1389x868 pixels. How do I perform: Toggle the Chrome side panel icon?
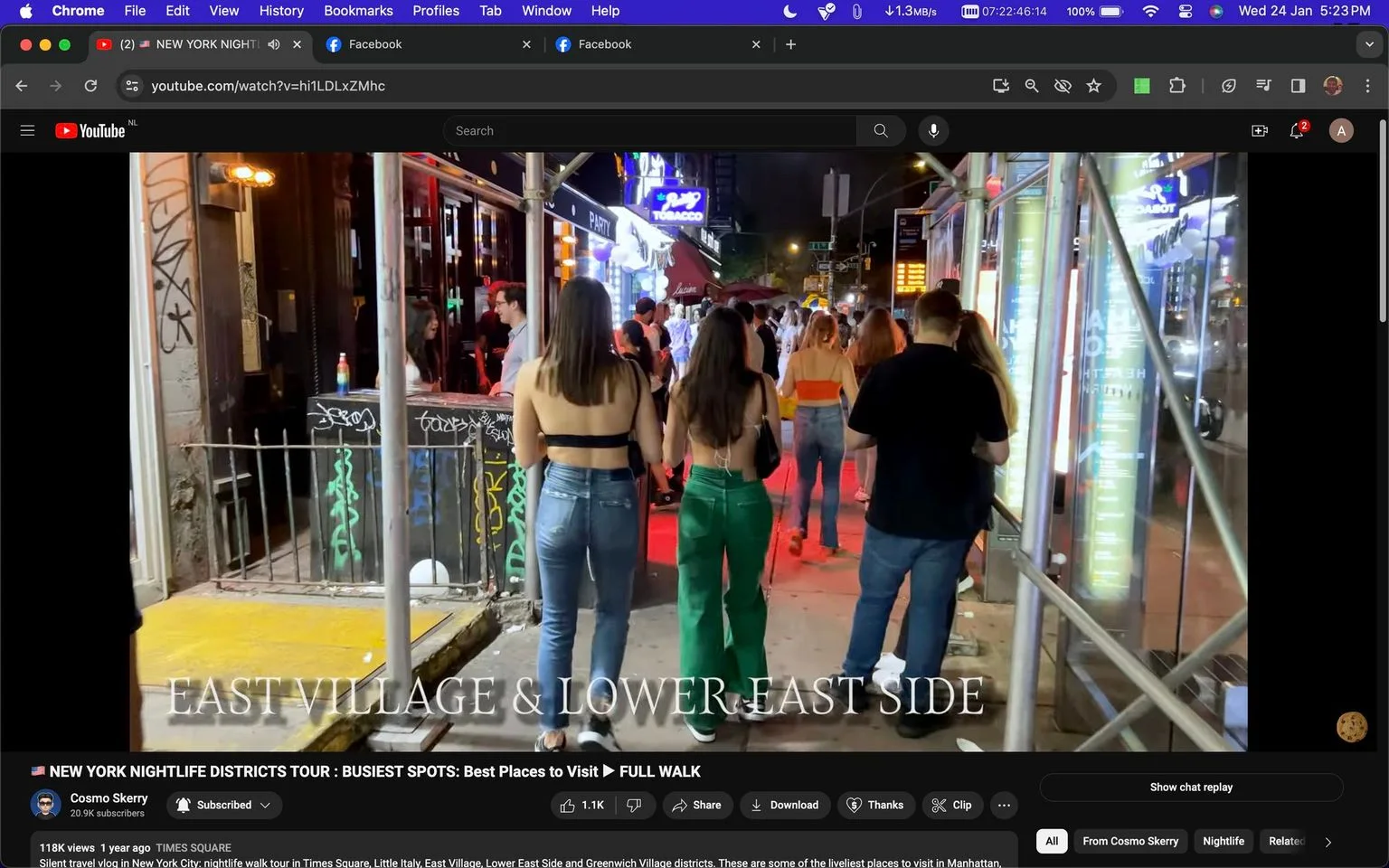(1298, 86)
